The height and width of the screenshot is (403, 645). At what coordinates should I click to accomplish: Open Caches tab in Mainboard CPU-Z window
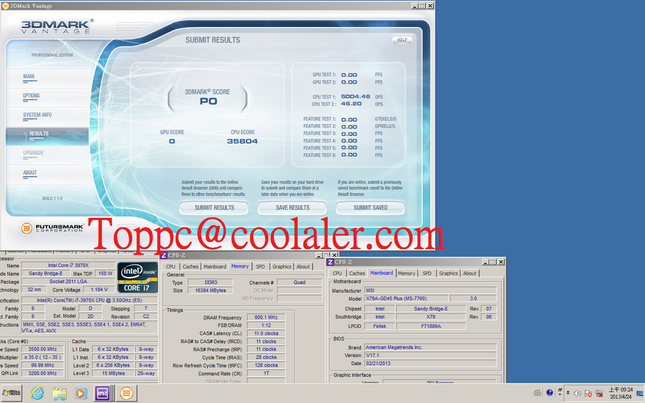(x=357, y=273)
